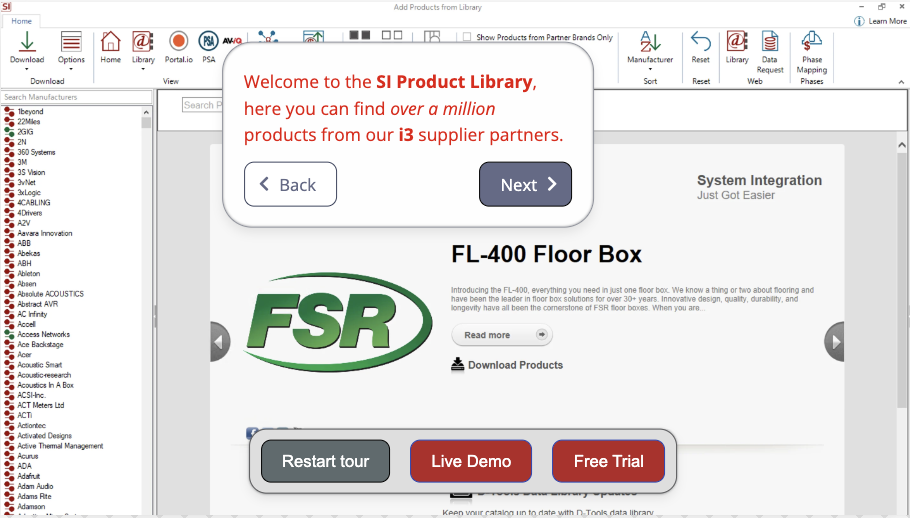Expand the Download button dropdown arrow

pyautogui.click(x=27, y=69)
